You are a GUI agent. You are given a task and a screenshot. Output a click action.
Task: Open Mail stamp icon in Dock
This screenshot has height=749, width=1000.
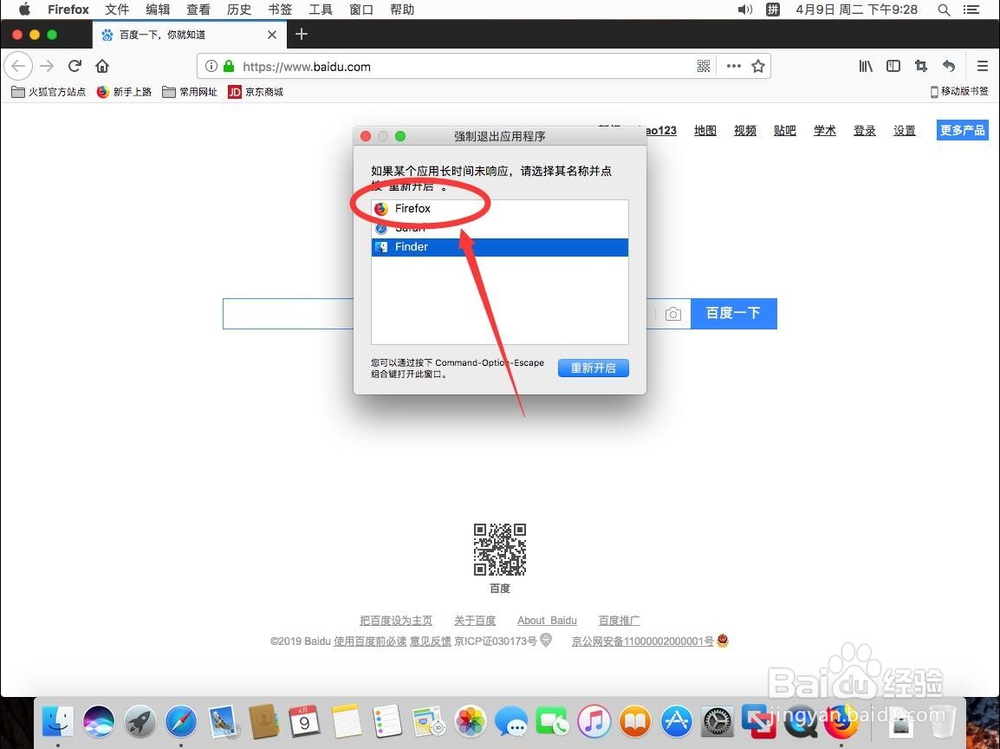point(223,722)
